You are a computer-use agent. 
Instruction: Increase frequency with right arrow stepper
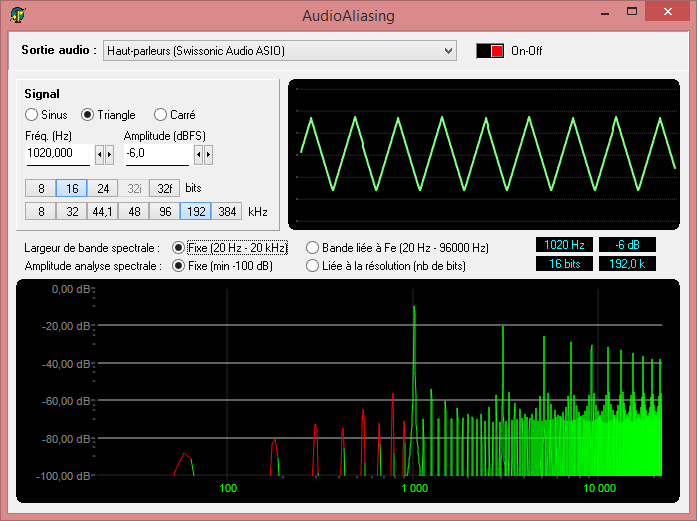point(109,154)
